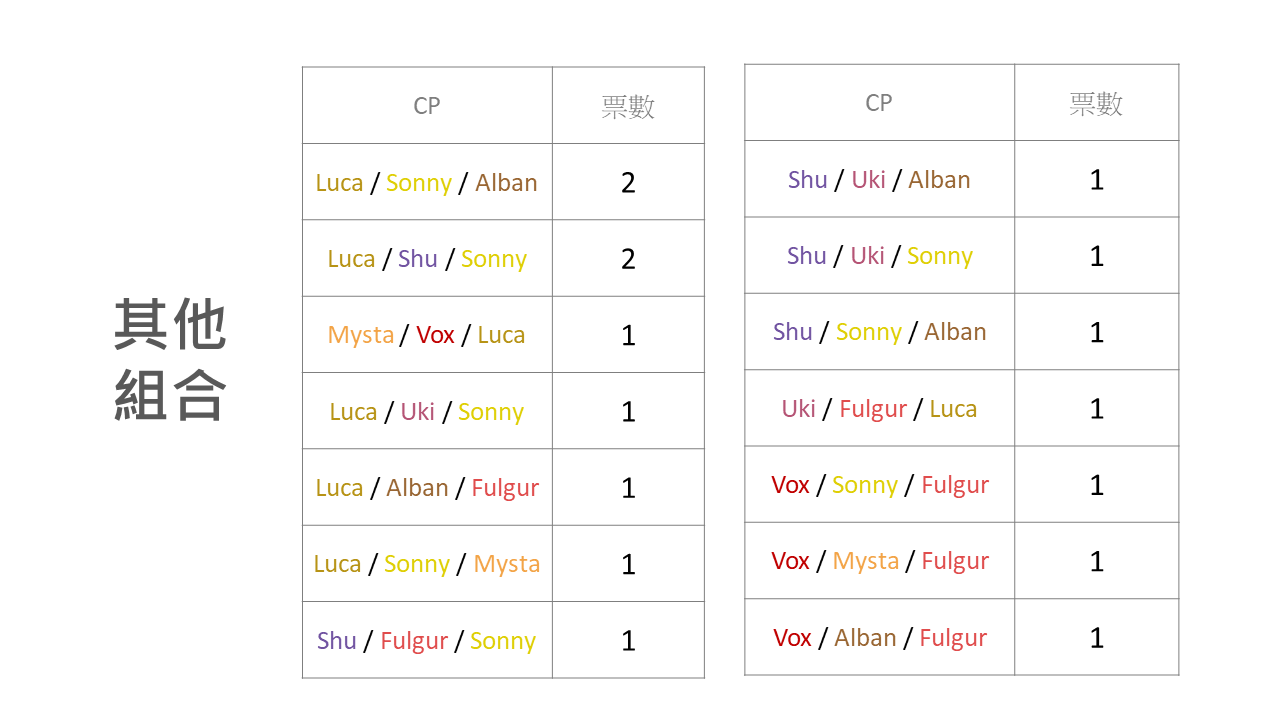Select the Shu / Uki / Sonny cell
1280x720 pixels.
point(879,255)
